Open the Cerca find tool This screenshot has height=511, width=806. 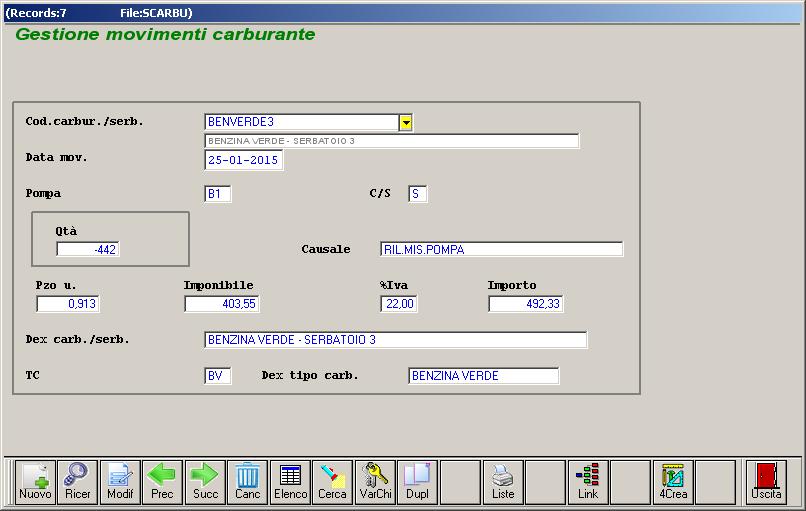point(333,482)
